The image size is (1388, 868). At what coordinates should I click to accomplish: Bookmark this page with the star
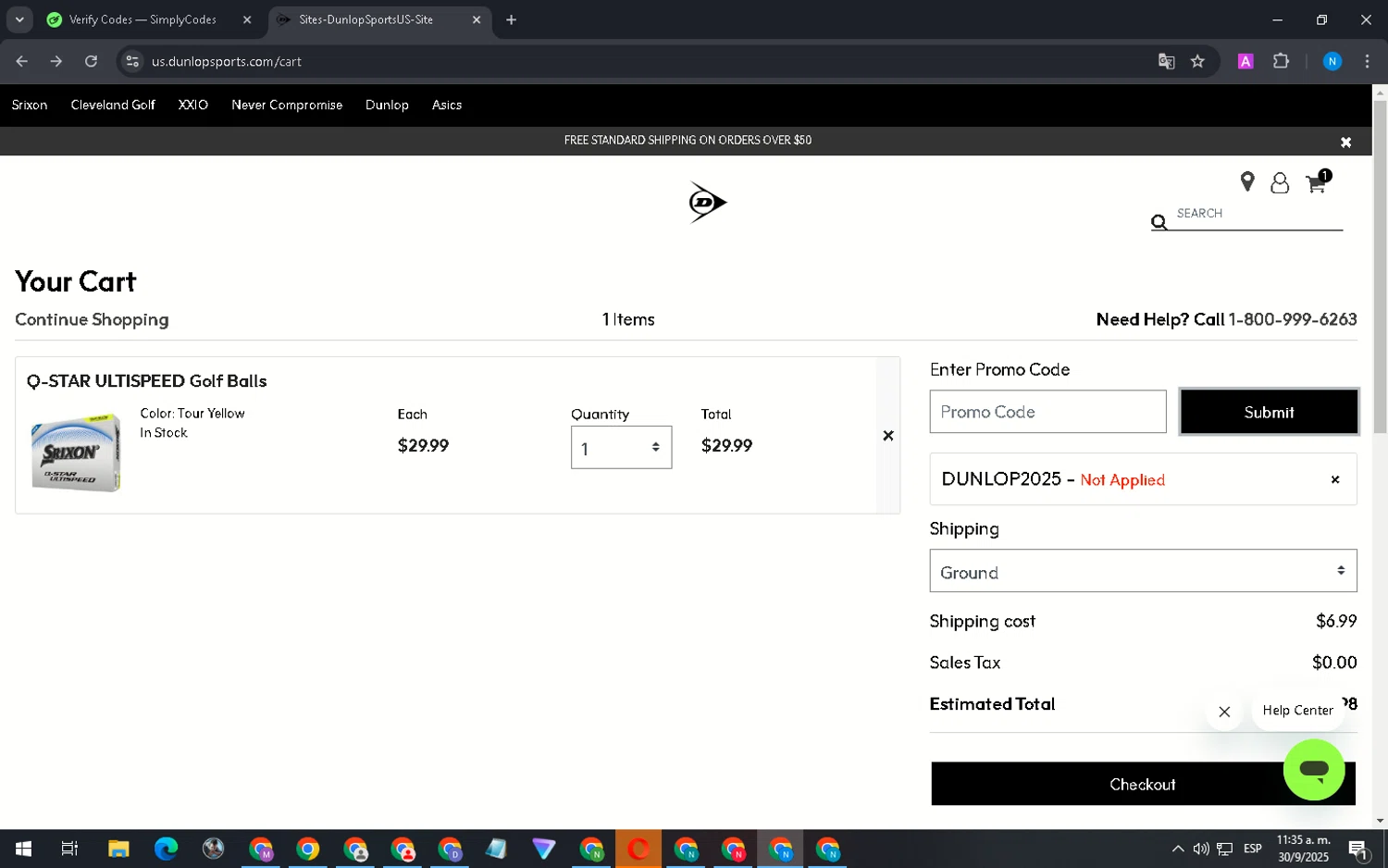[x=1197, y=61]
